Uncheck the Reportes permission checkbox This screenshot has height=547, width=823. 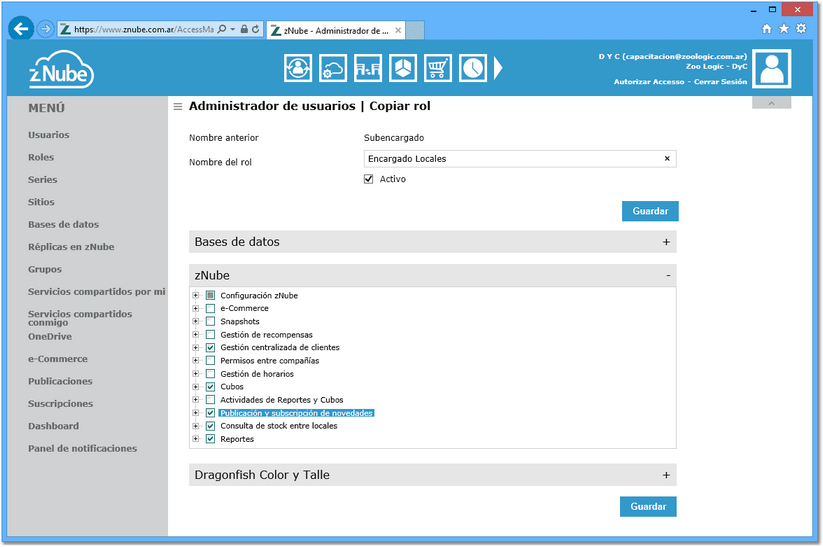[210, 439]
